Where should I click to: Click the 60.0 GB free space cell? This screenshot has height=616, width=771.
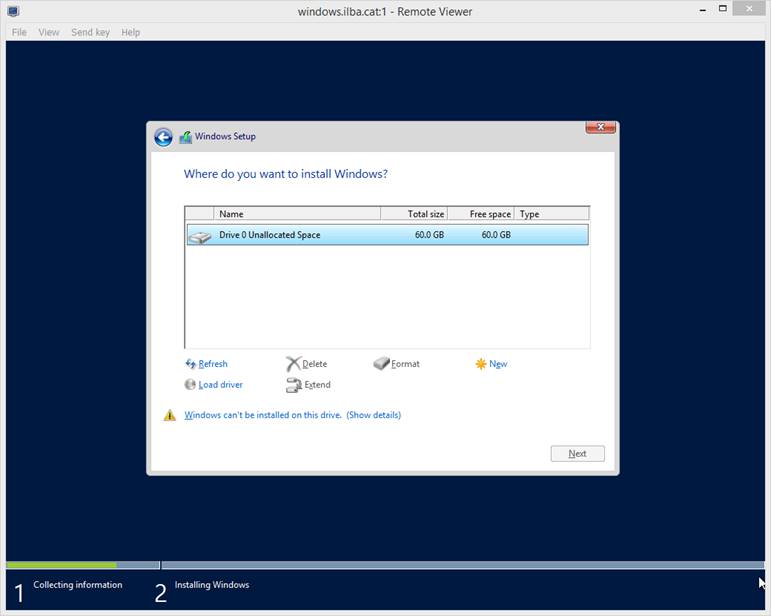496,235
